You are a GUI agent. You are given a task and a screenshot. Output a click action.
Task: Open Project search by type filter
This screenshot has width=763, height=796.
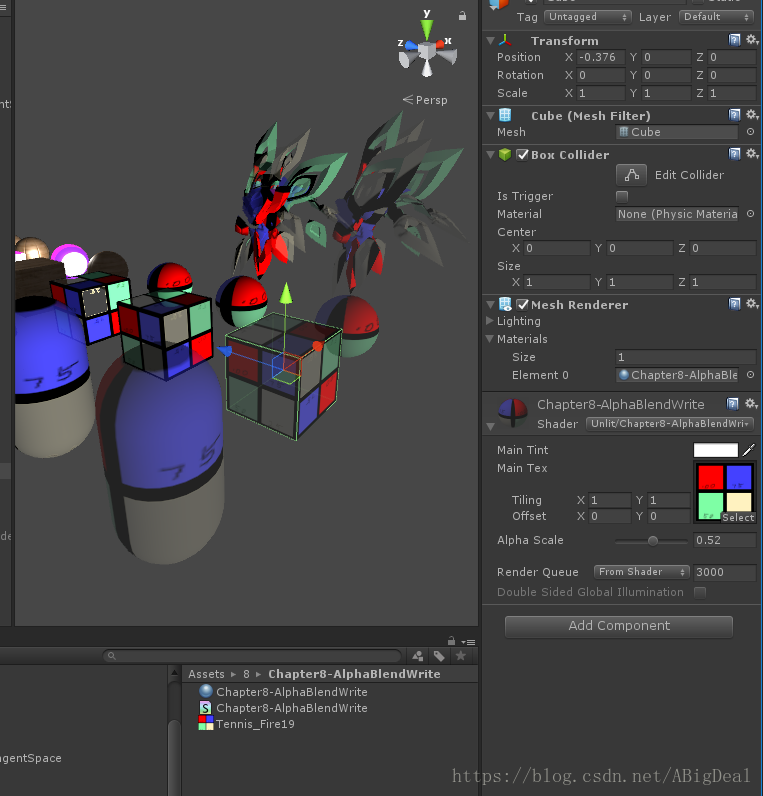pos(418,656)
